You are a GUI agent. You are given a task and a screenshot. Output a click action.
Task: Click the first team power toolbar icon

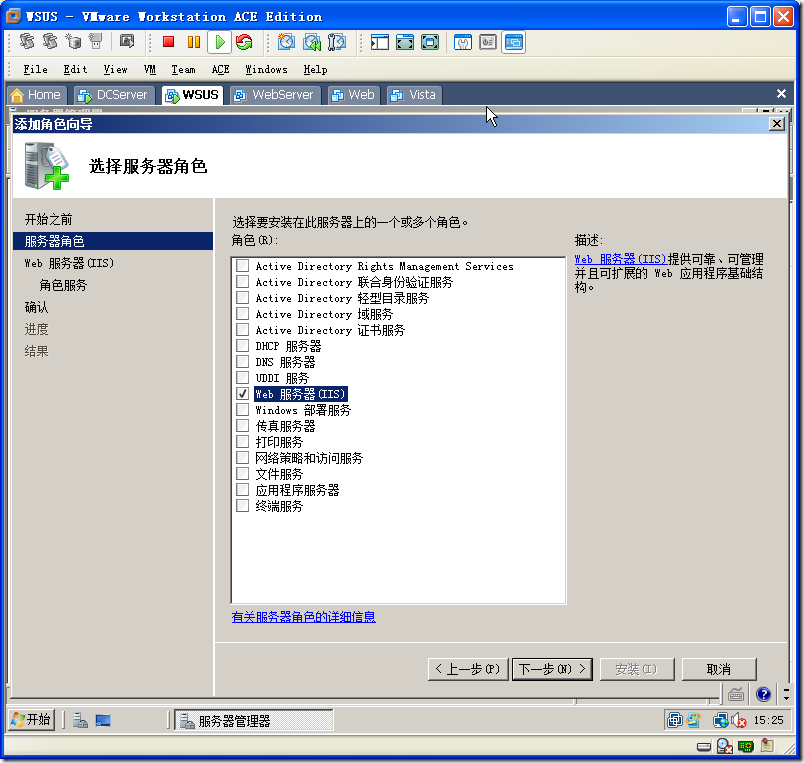[27, 41]
